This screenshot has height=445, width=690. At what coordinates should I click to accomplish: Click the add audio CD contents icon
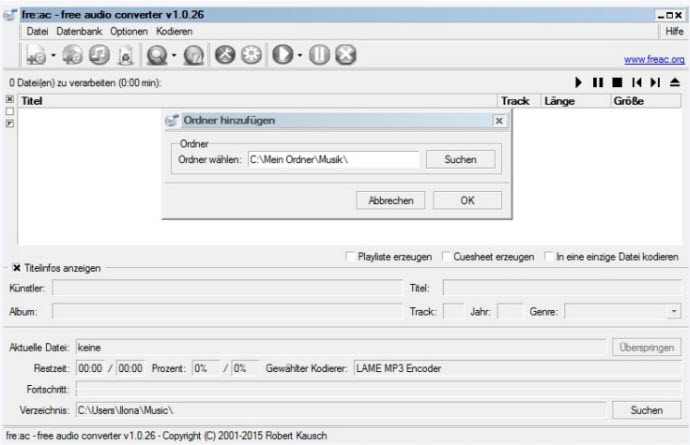tap(72, 55)
